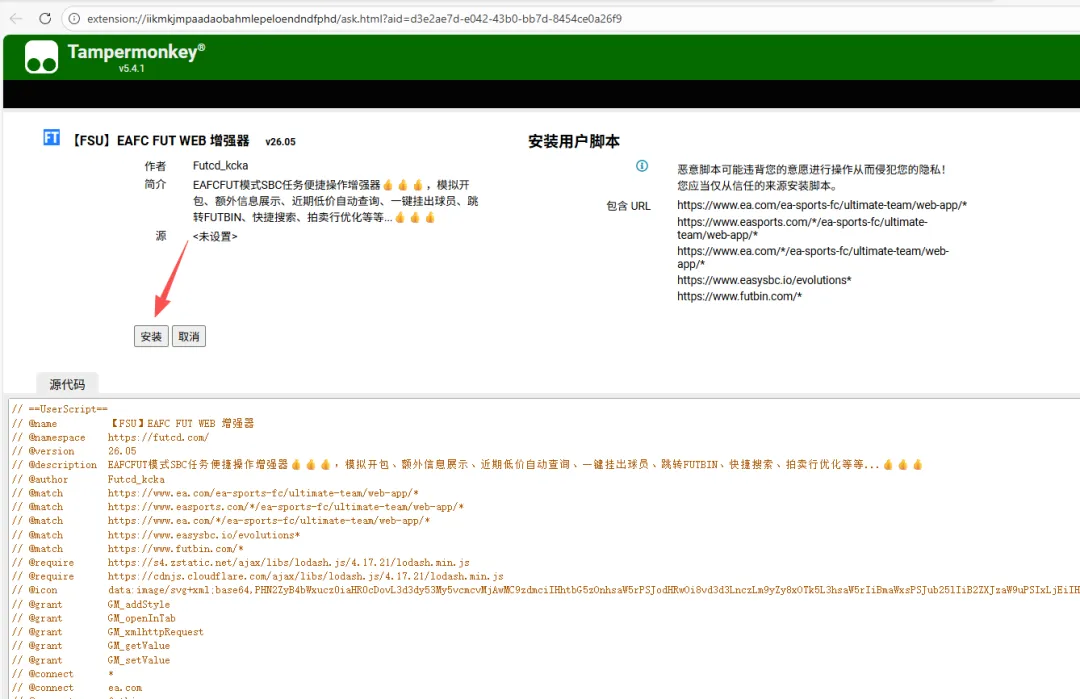Click the Tampermonkey logo icon

41,56
